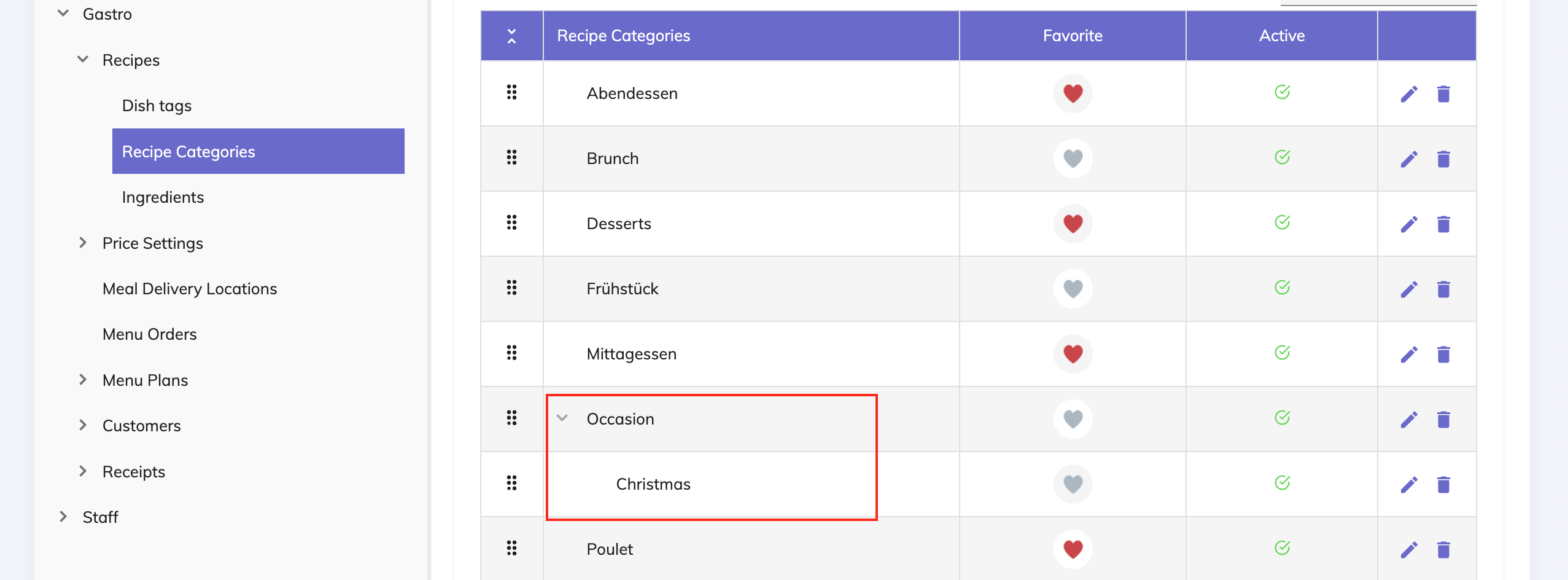Toggle favorite heart for Frühstück
This screenshot has width=1568, height=580.
pyautogui.click(x=1073, y=289)
